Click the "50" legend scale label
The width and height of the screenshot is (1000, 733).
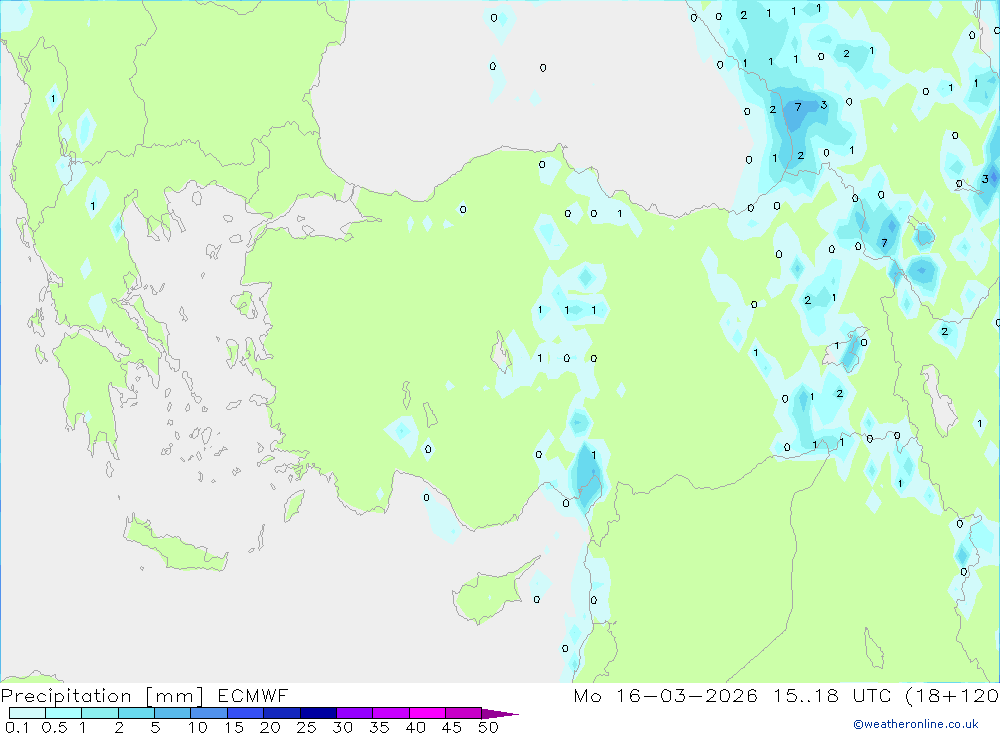488,727
